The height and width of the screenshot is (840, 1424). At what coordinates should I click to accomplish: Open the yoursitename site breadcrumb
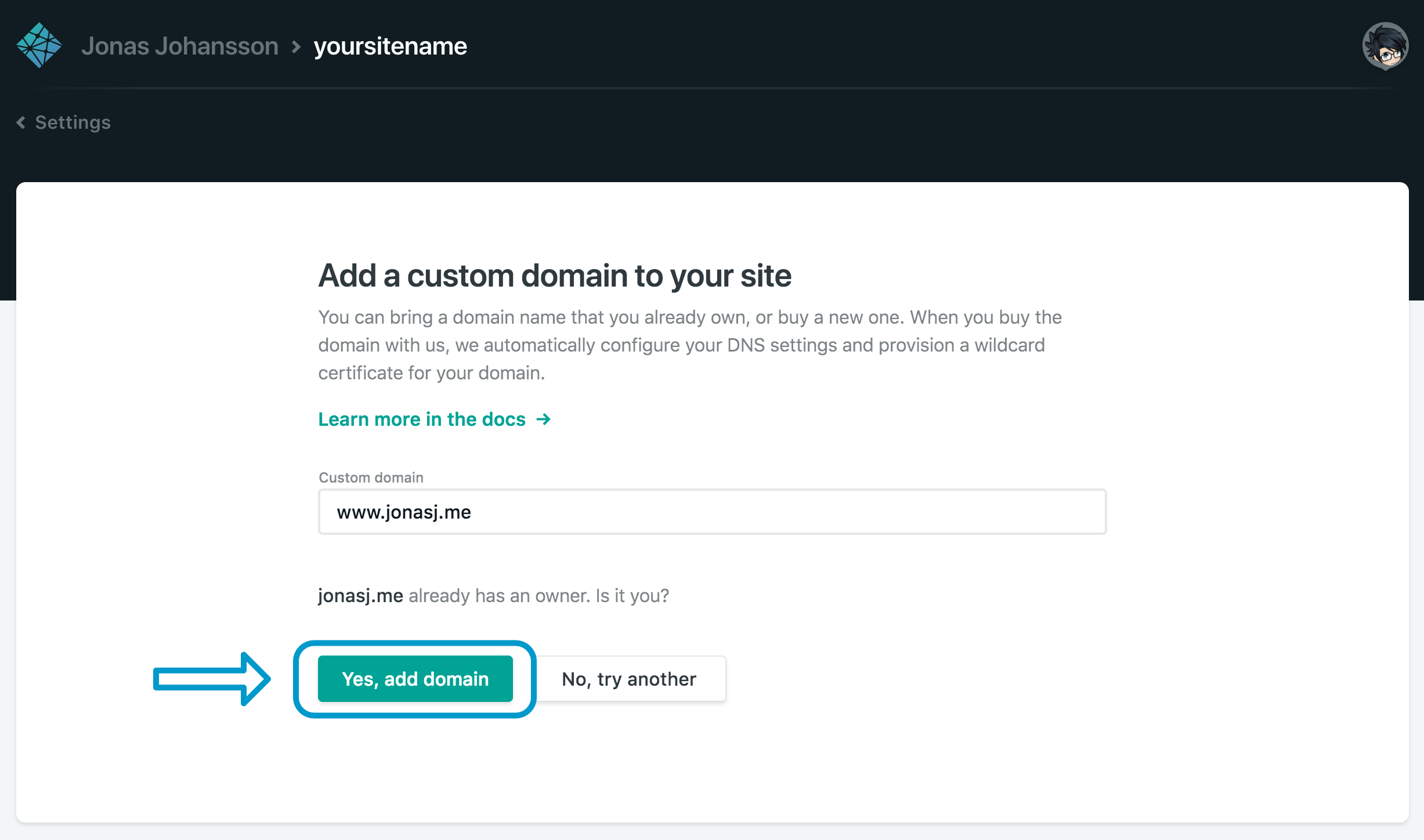[x=390, y=46]
